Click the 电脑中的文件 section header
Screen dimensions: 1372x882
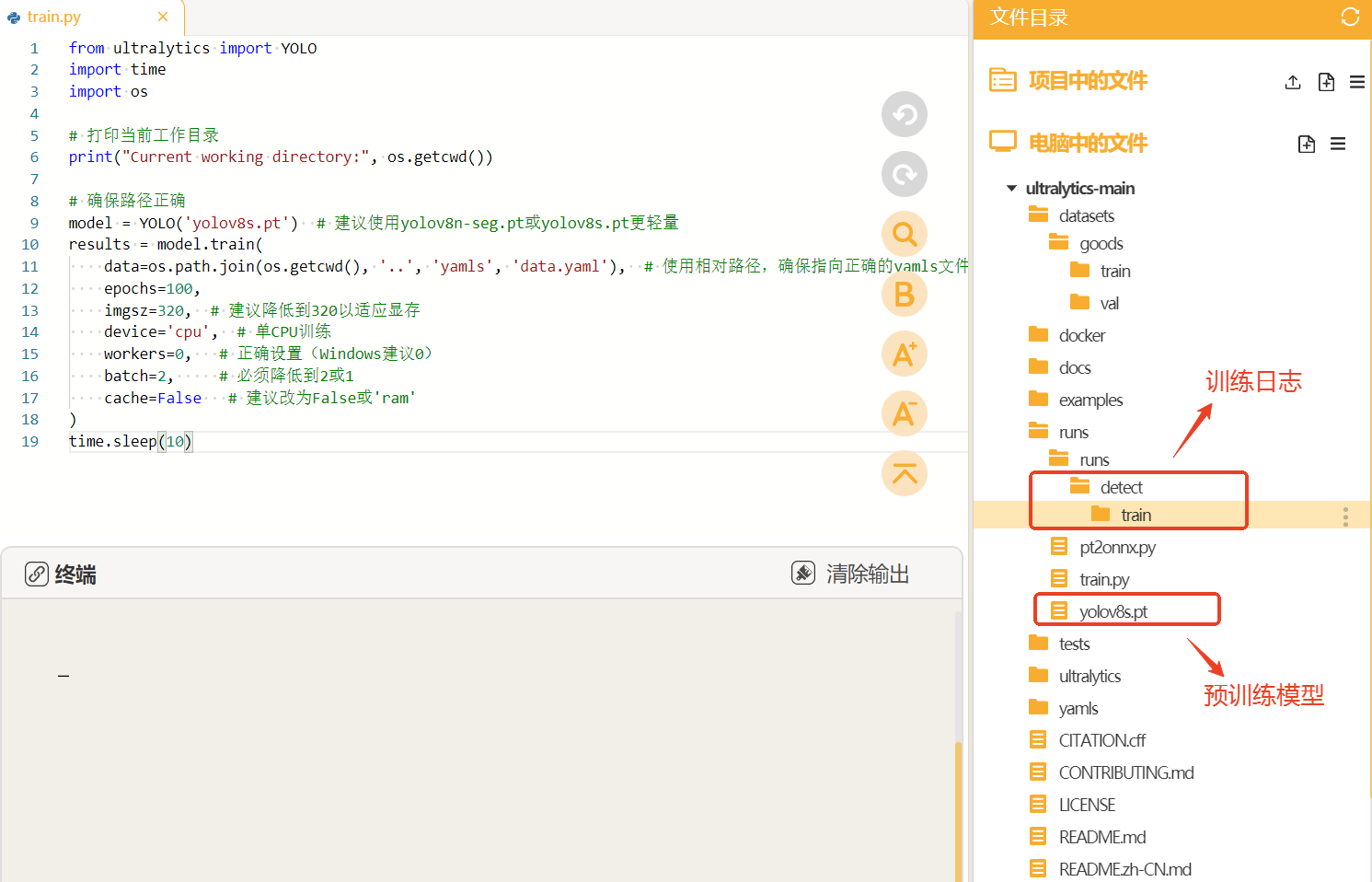[x=1088, y=143]
